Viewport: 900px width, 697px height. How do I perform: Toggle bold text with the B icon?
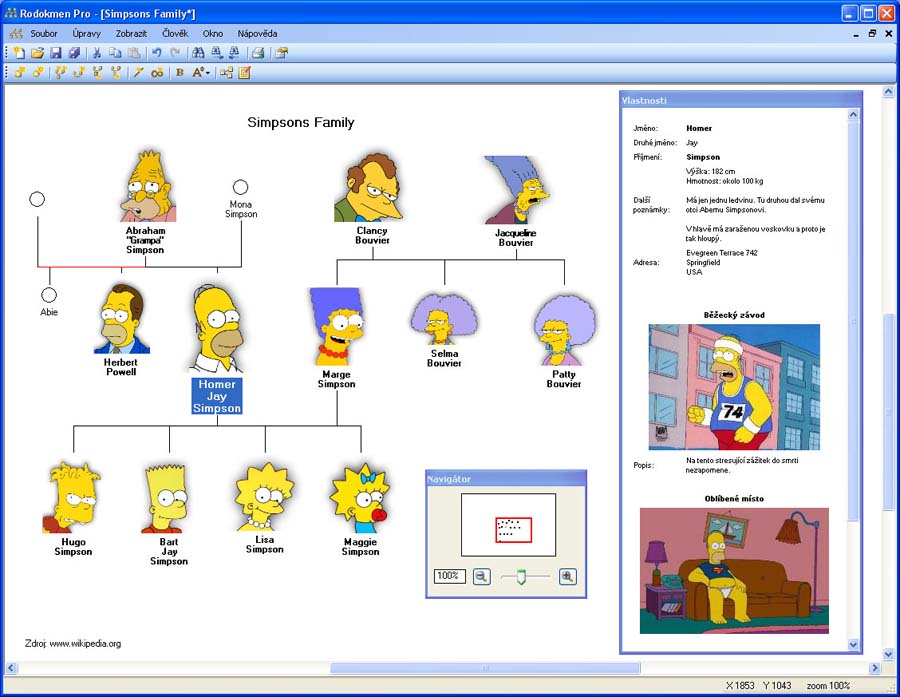tap(180, 72)
